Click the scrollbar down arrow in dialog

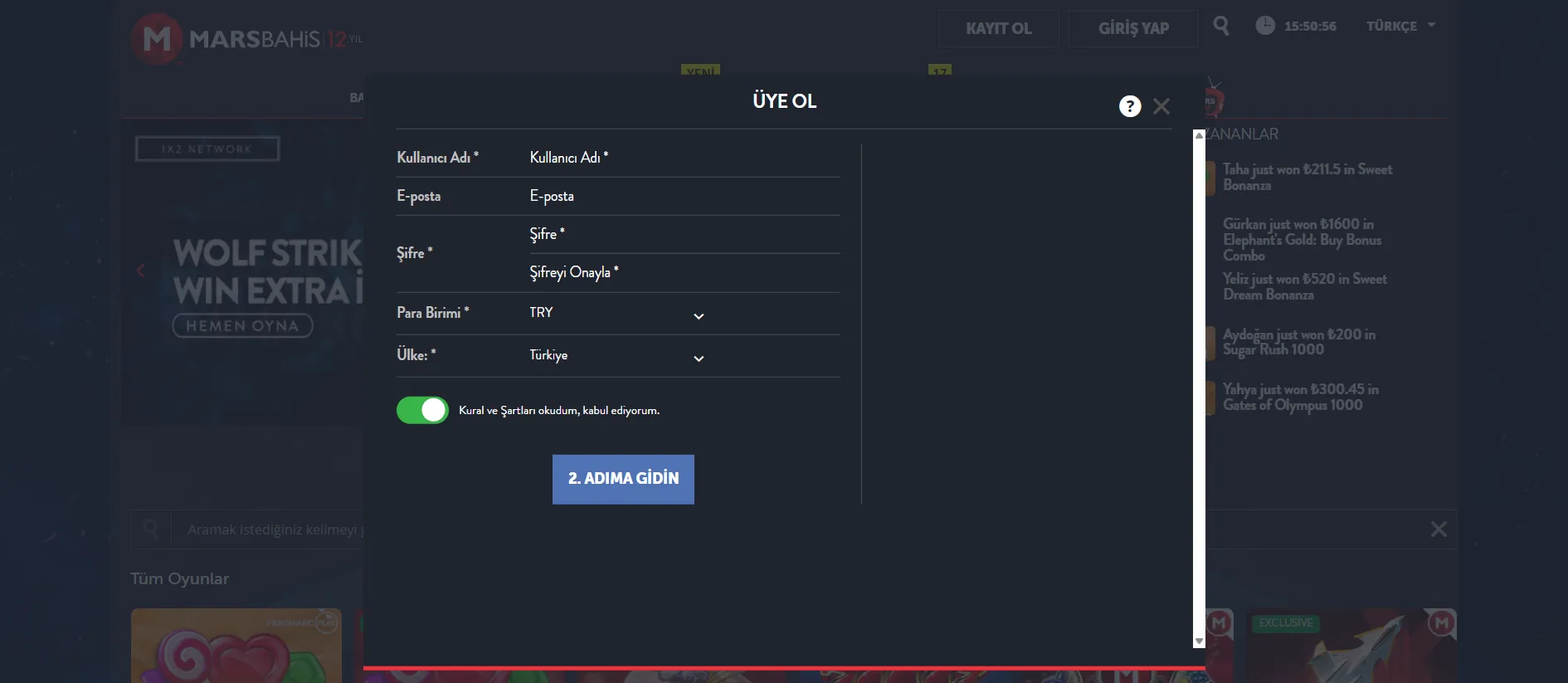click(1198, 642)
